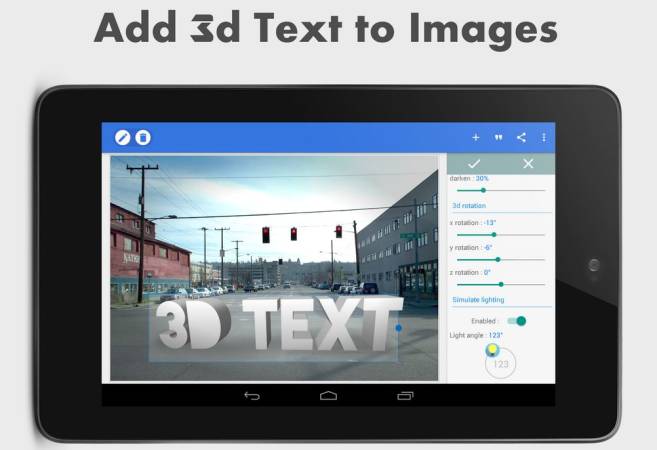The image size is (657, 450).
Task: Toggle the Simulate lighting Enabled switch
Action: point(516,321)
